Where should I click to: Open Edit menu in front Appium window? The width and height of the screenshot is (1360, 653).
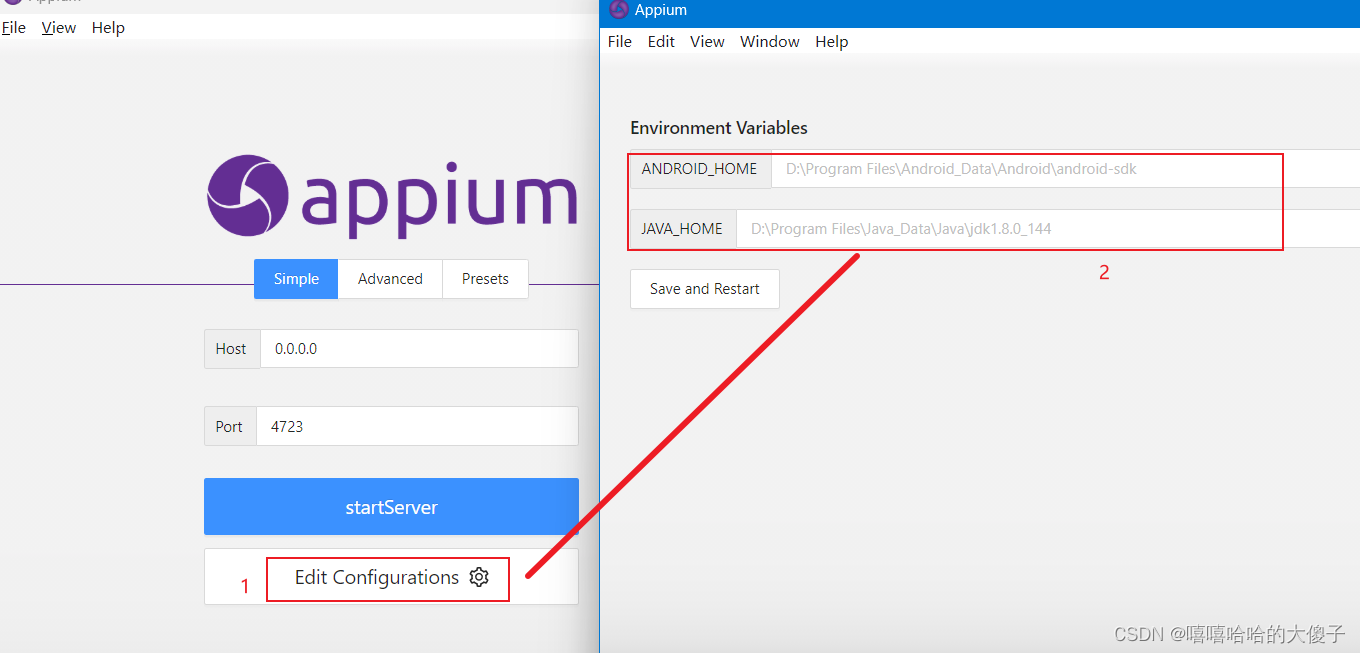[x=661, y=41]
